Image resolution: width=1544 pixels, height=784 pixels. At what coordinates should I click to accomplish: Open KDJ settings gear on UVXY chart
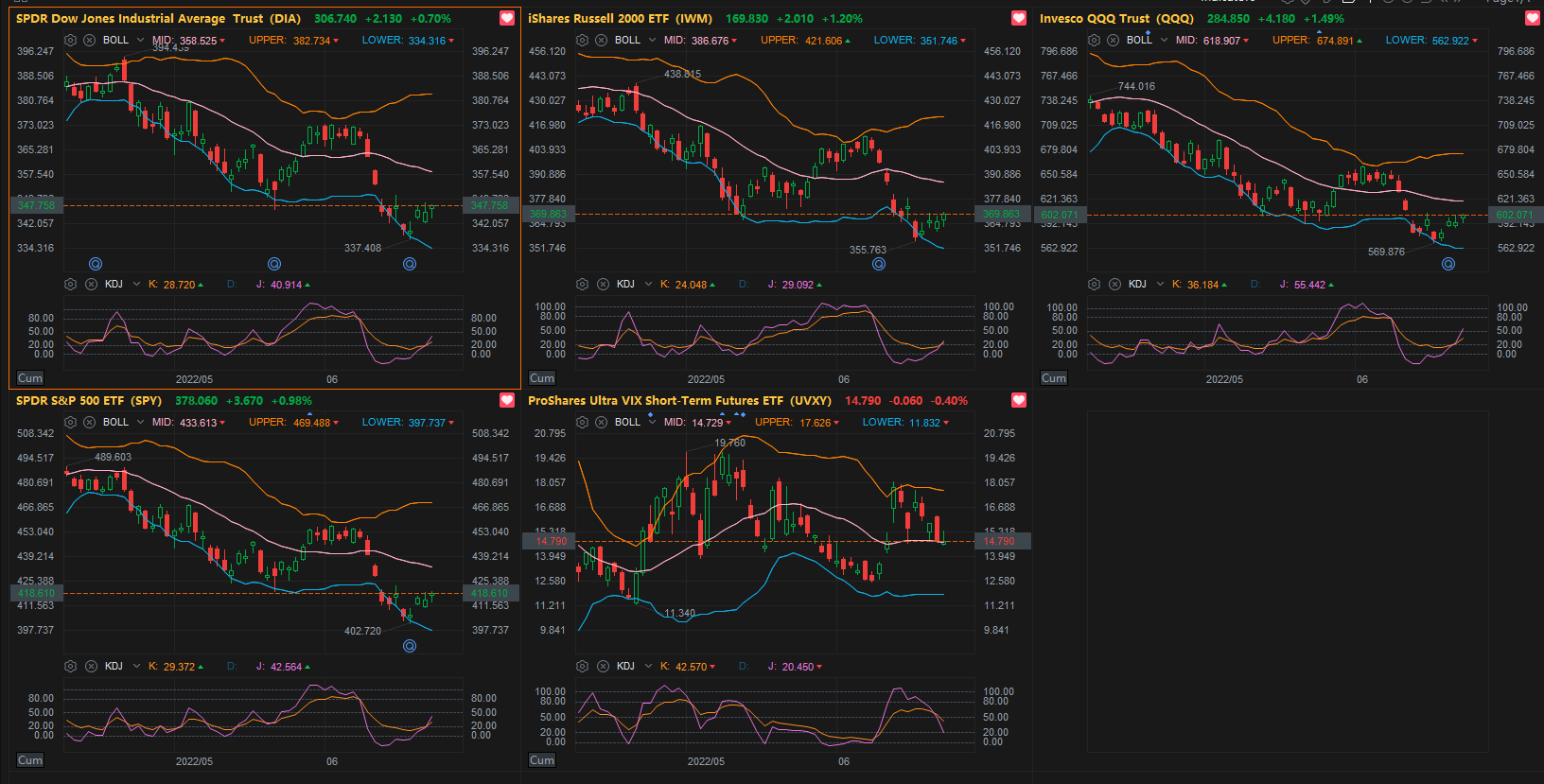coord(582,667)
